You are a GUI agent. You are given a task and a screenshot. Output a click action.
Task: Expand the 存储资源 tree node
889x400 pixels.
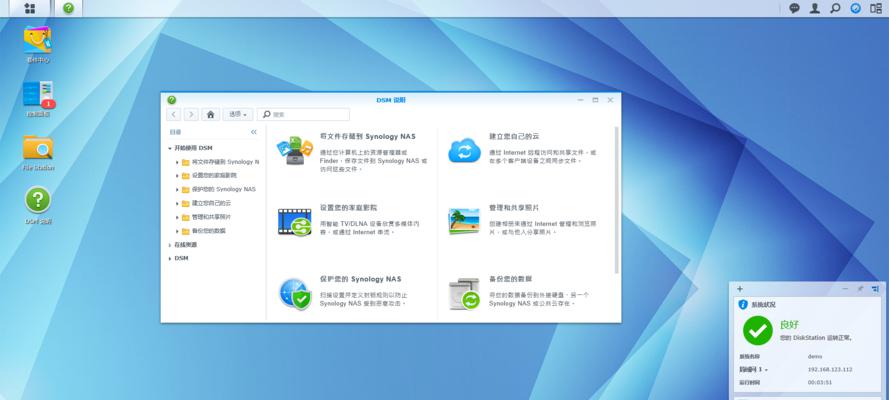170,245
